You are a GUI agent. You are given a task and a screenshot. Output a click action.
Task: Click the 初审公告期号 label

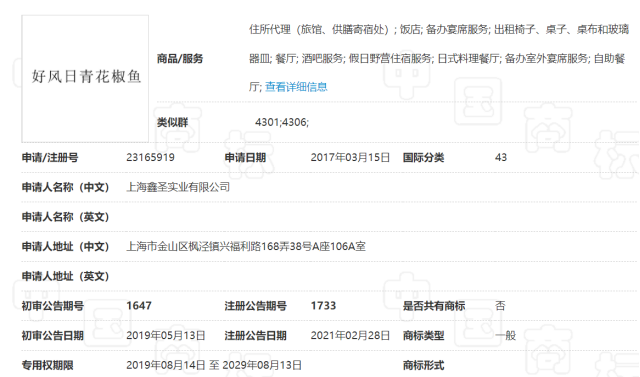53,306
